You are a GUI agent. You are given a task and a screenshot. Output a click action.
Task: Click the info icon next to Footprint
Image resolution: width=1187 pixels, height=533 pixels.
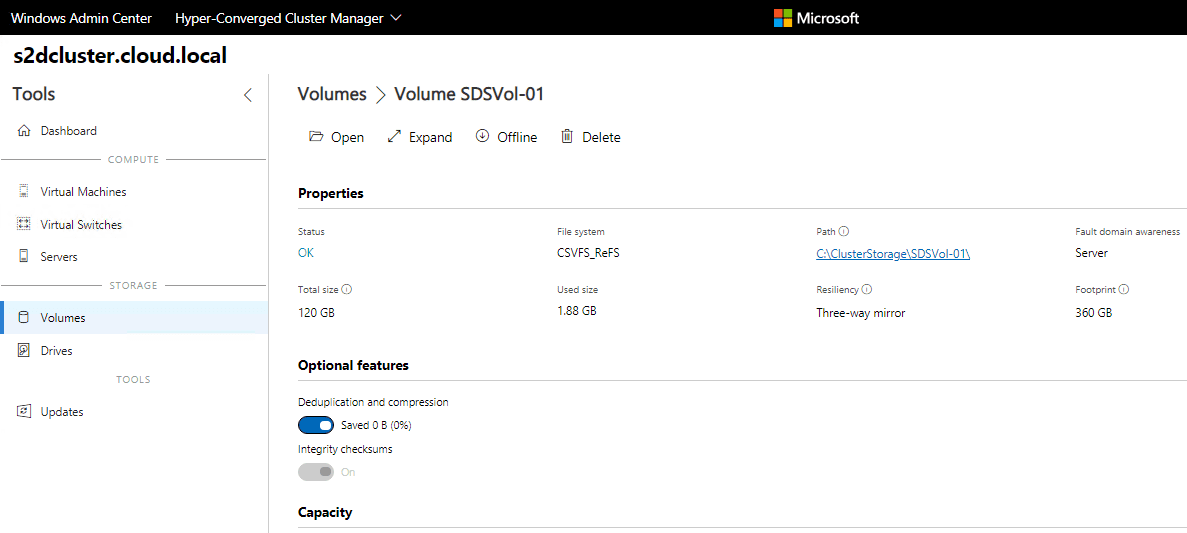click(x=1124, y=290)
